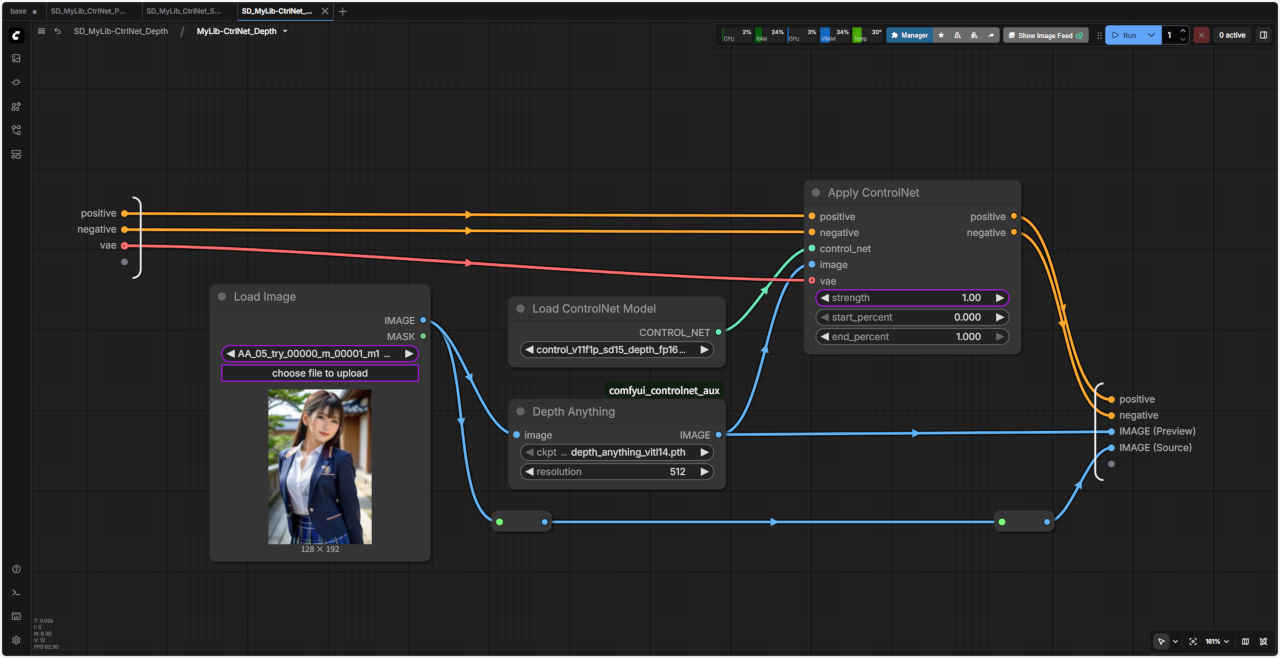This screenshot has height=658, width=1280.
Task: Toggle the minimap icon at bottom right
Action: pos(1245,641)
